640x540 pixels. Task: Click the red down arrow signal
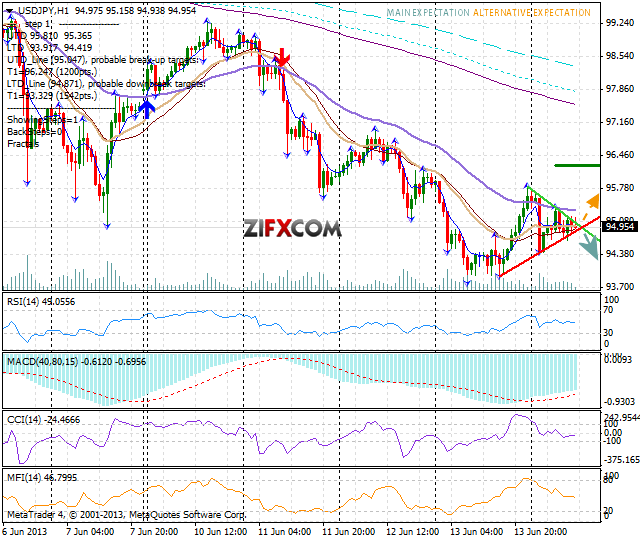pyautogui.click(x=282, y=57)
